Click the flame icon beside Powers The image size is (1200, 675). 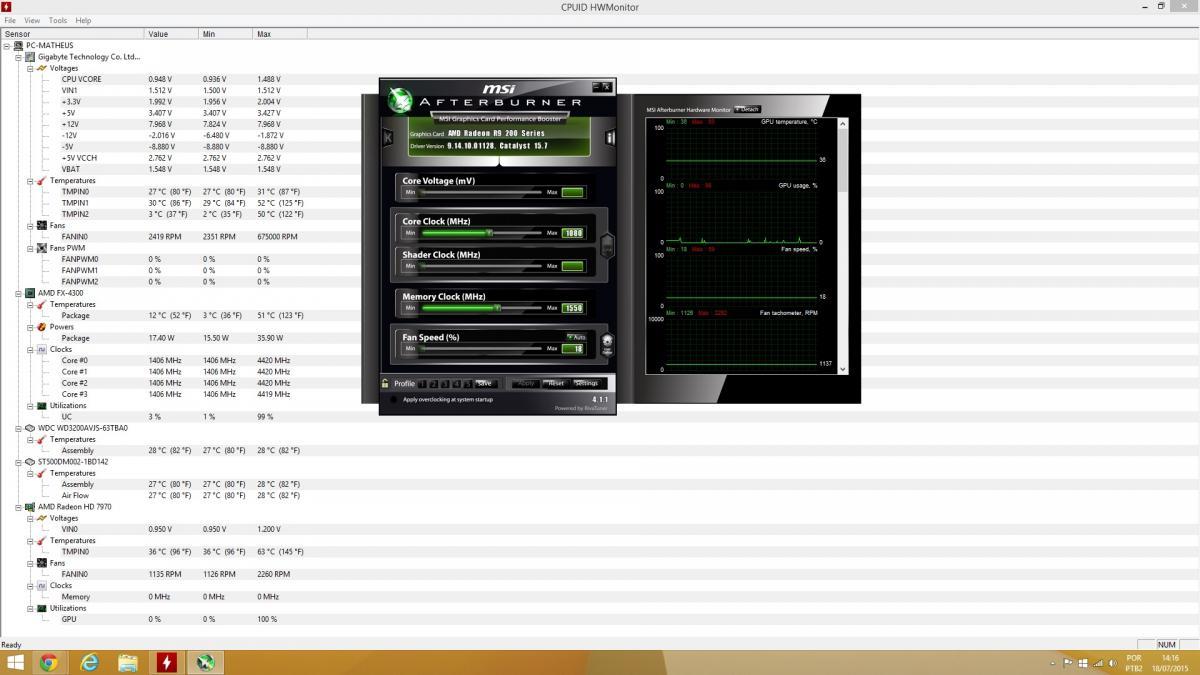pos(41,327)
